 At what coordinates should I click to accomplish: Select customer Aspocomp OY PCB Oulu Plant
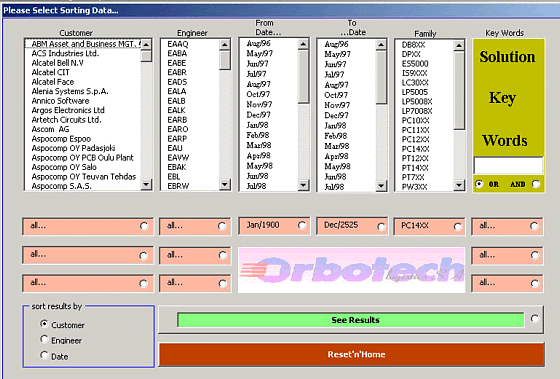(82, 158)
